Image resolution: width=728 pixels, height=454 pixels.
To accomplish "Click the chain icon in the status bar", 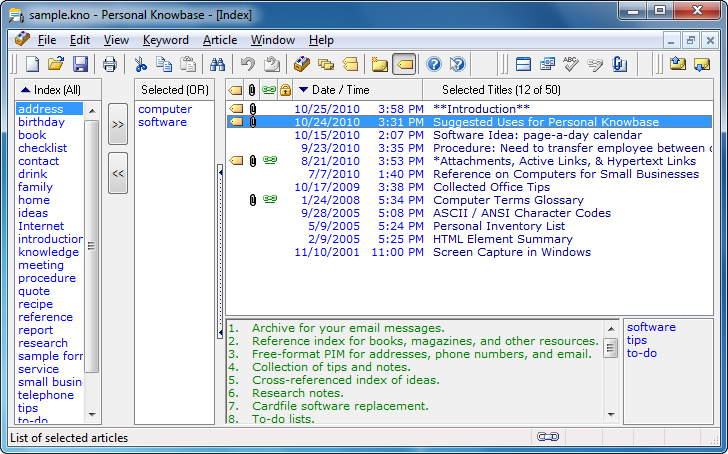I will 548,437.
